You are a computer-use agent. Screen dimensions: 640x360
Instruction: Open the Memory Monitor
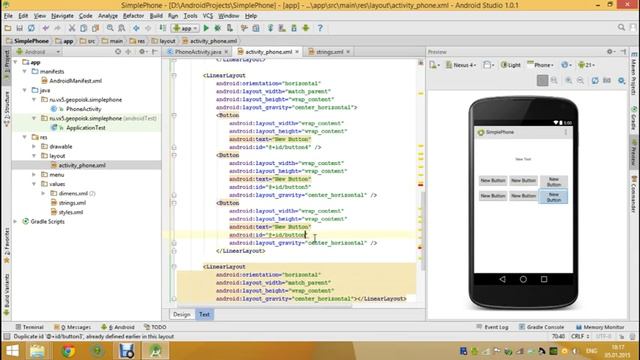[600, 327]
